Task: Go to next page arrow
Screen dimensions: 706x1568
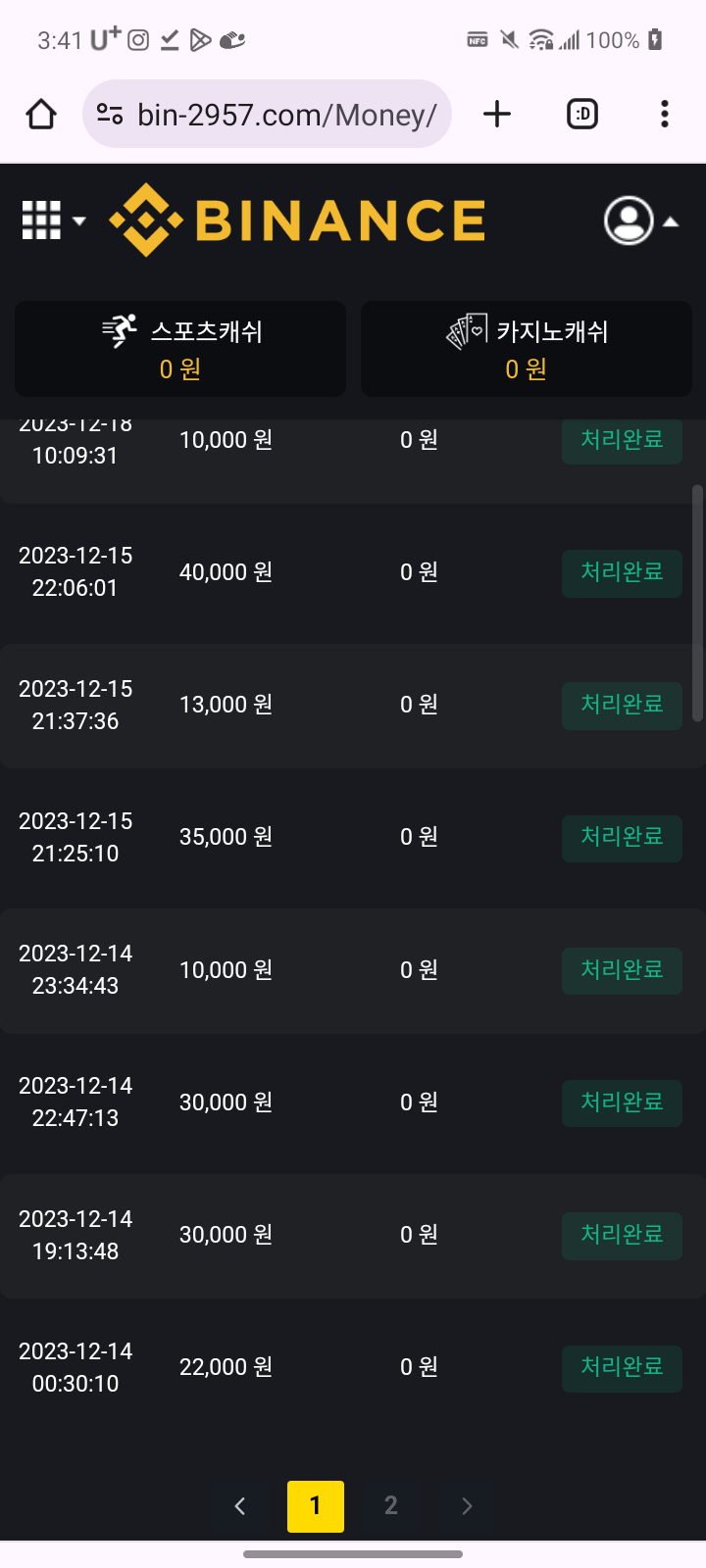Action: click(x=467, y=1506)
